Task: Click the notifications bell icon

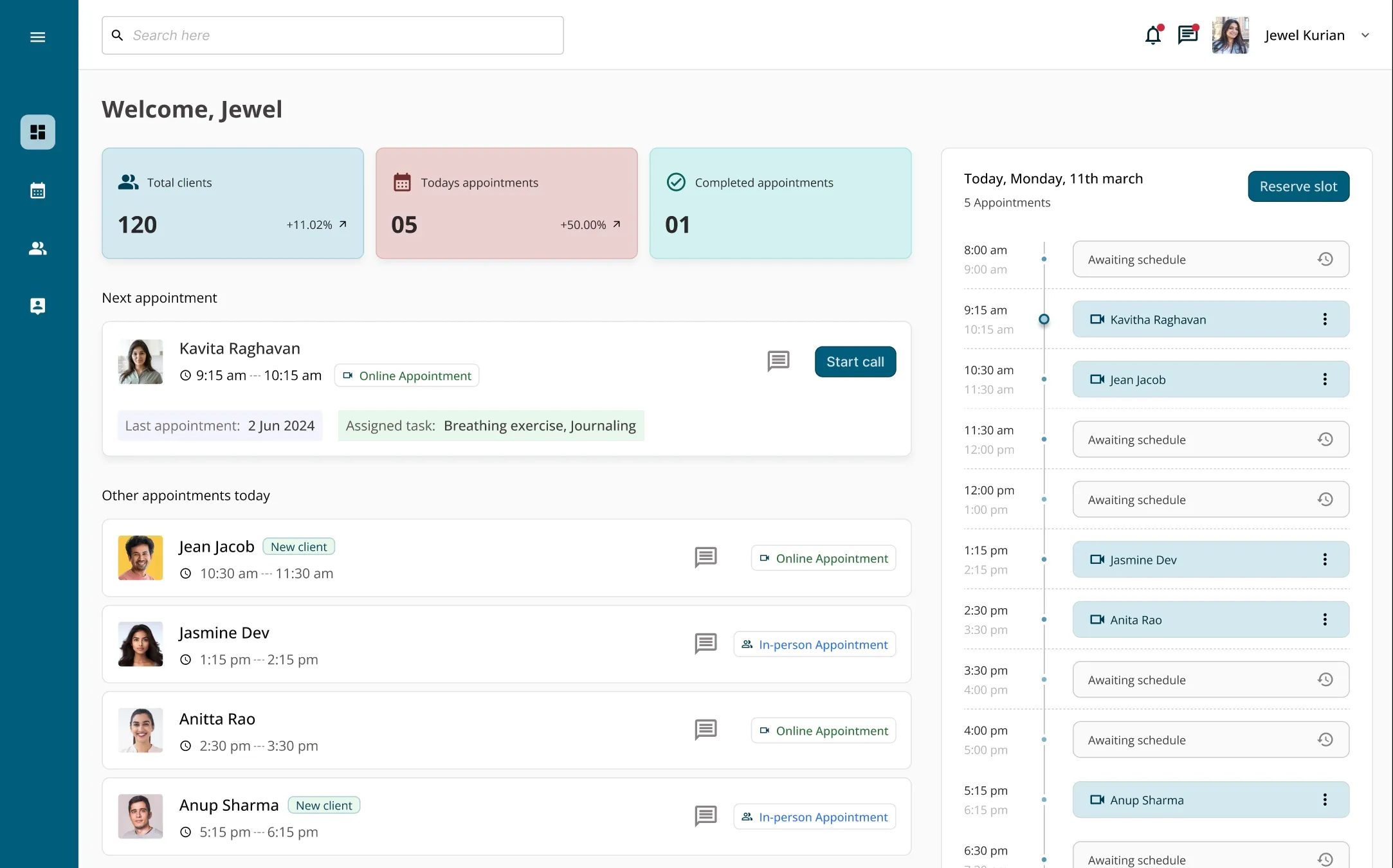Action: 1153,35
